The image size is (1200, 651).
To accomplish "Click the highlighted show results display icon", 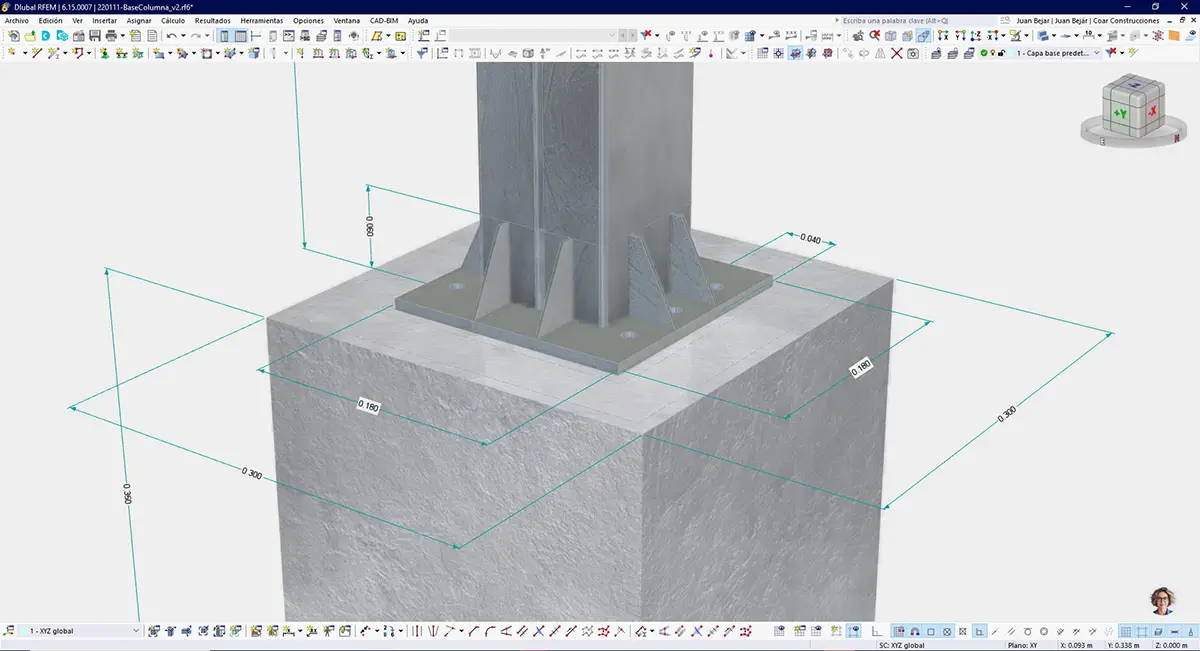I will [855, 631].
